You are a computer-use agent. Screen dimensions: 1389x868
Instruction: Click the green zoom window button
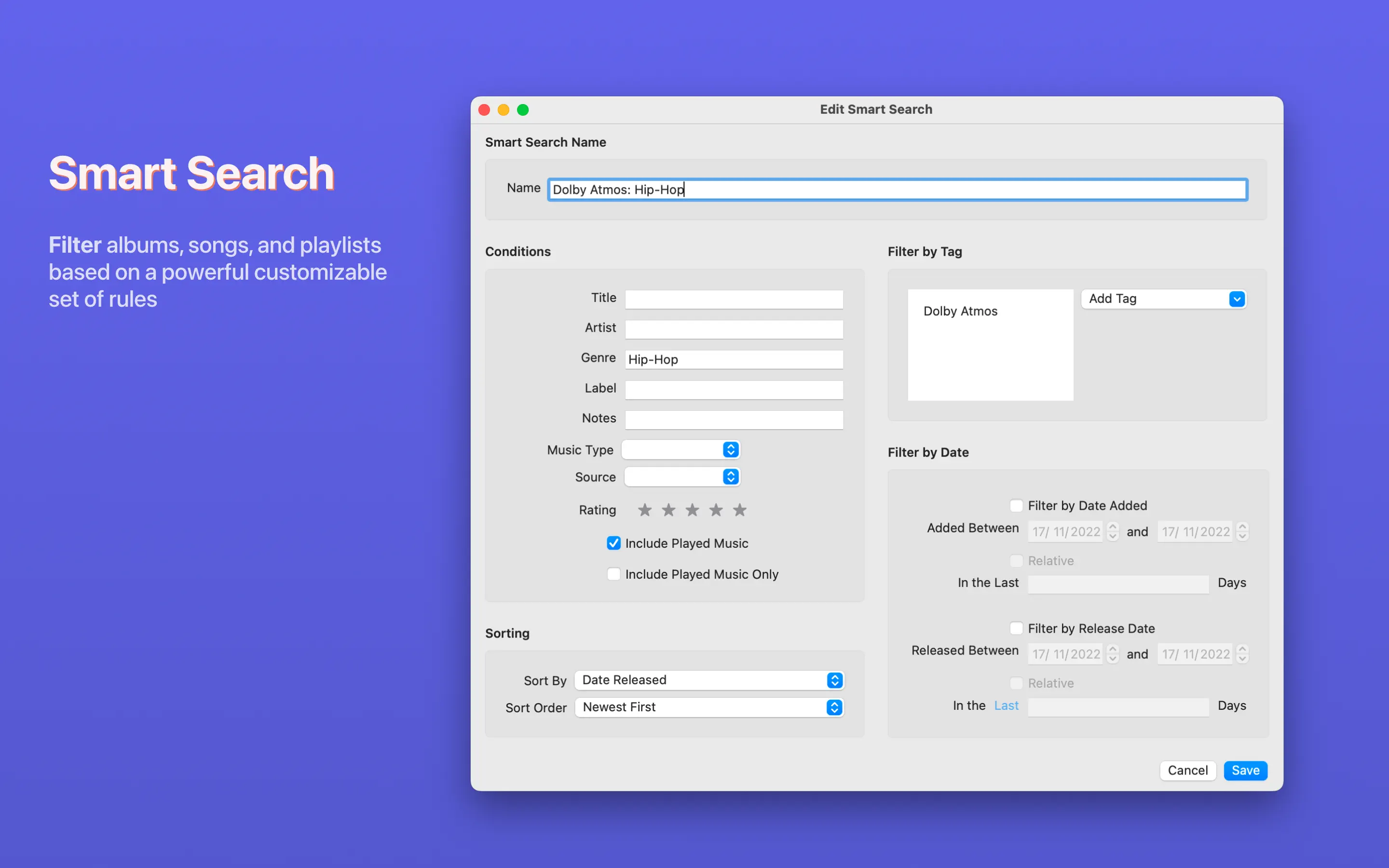[x=522, y=109]
